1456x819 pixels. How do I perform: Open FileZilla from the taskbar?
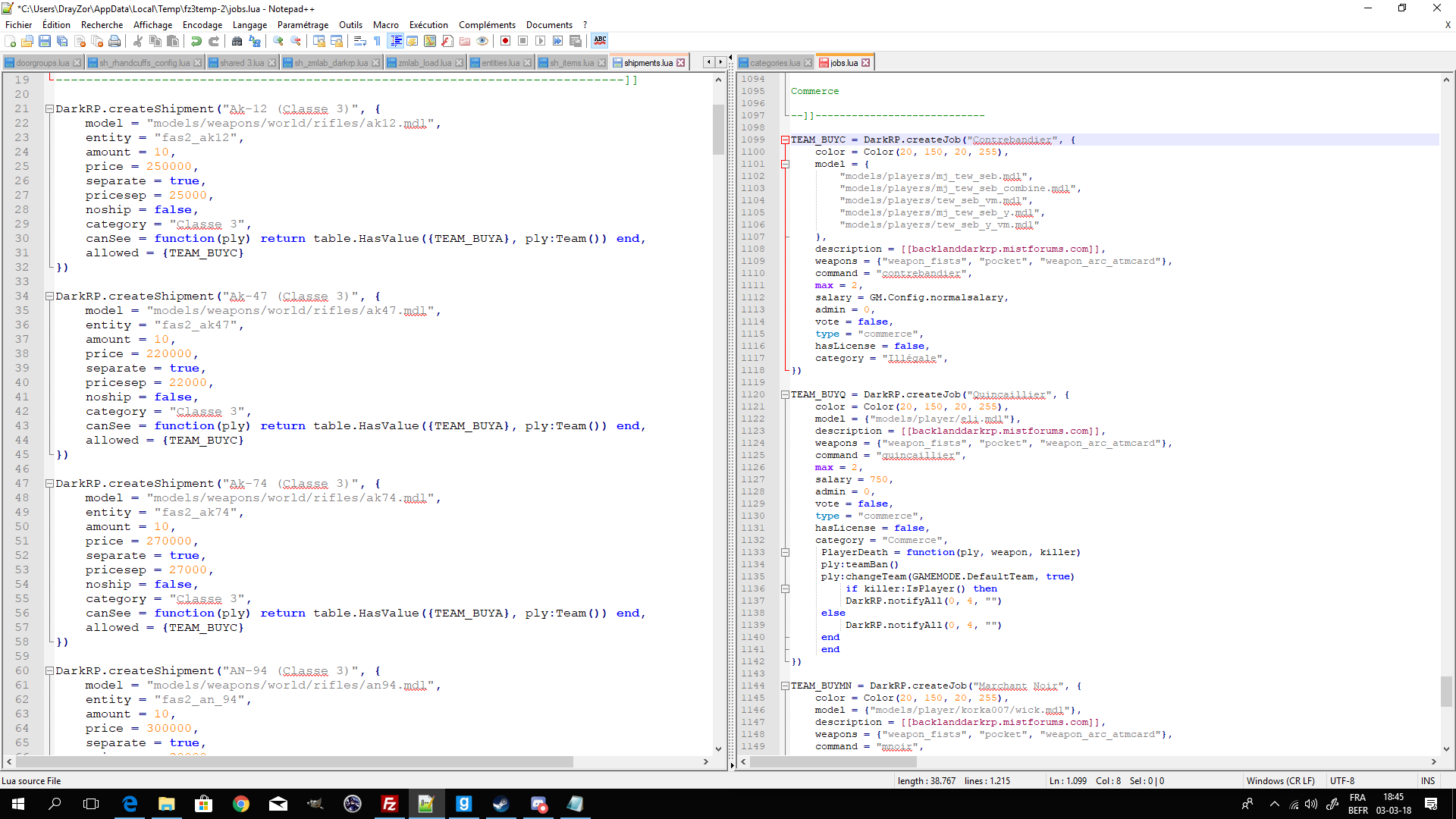click(390, 804)
